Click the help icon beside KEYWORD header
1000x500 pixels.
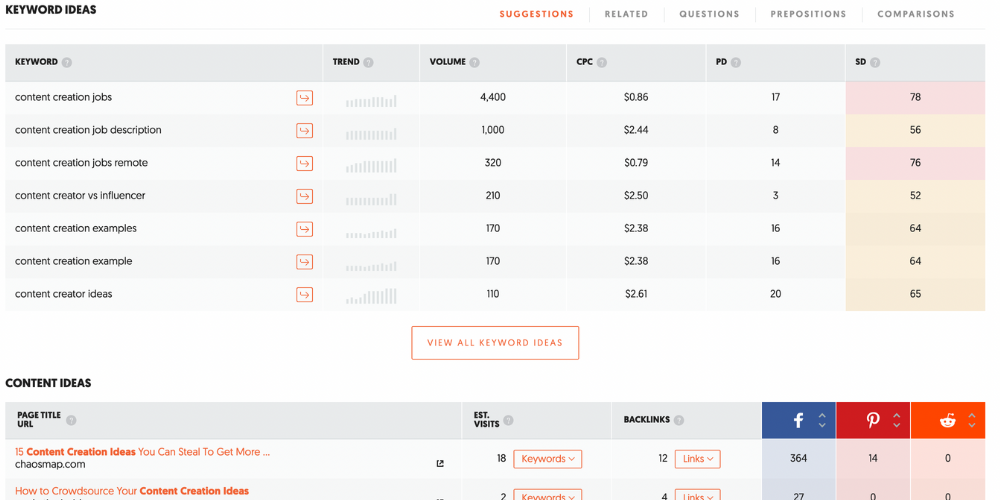67,62
